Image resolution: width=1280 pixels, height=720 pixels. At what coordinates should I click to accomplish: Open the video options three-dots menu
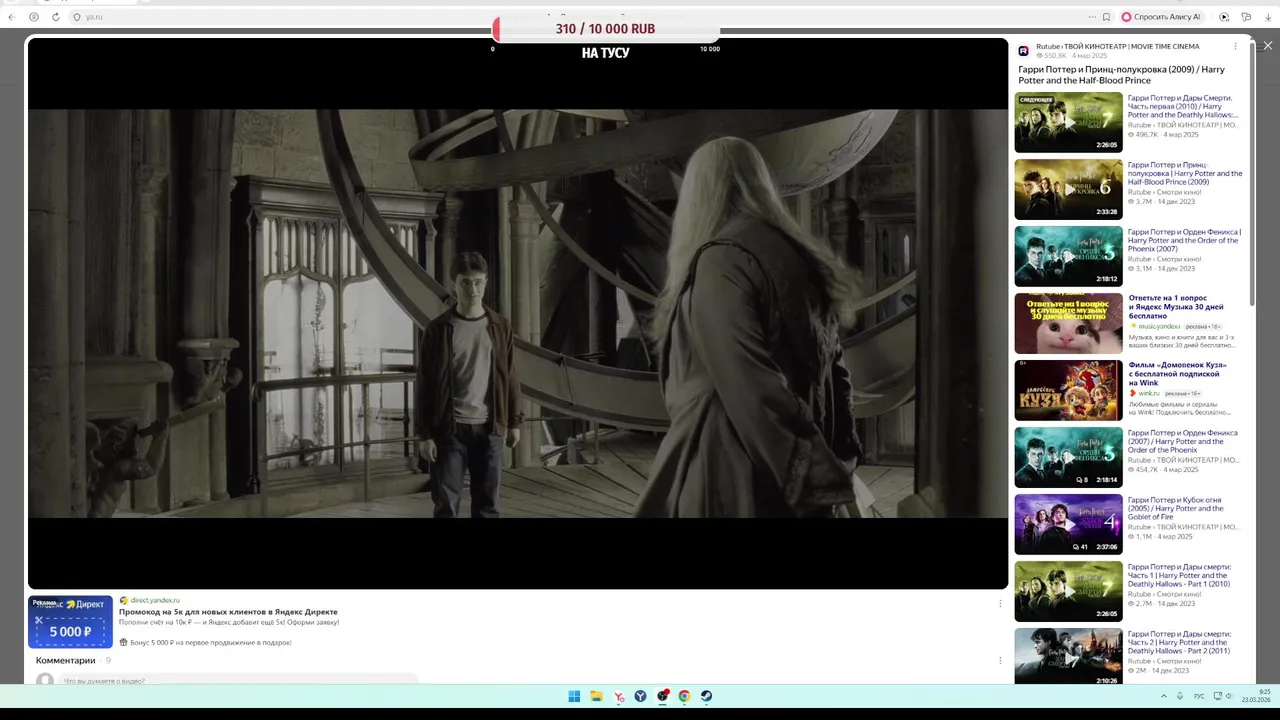[x=1235, y=46]
